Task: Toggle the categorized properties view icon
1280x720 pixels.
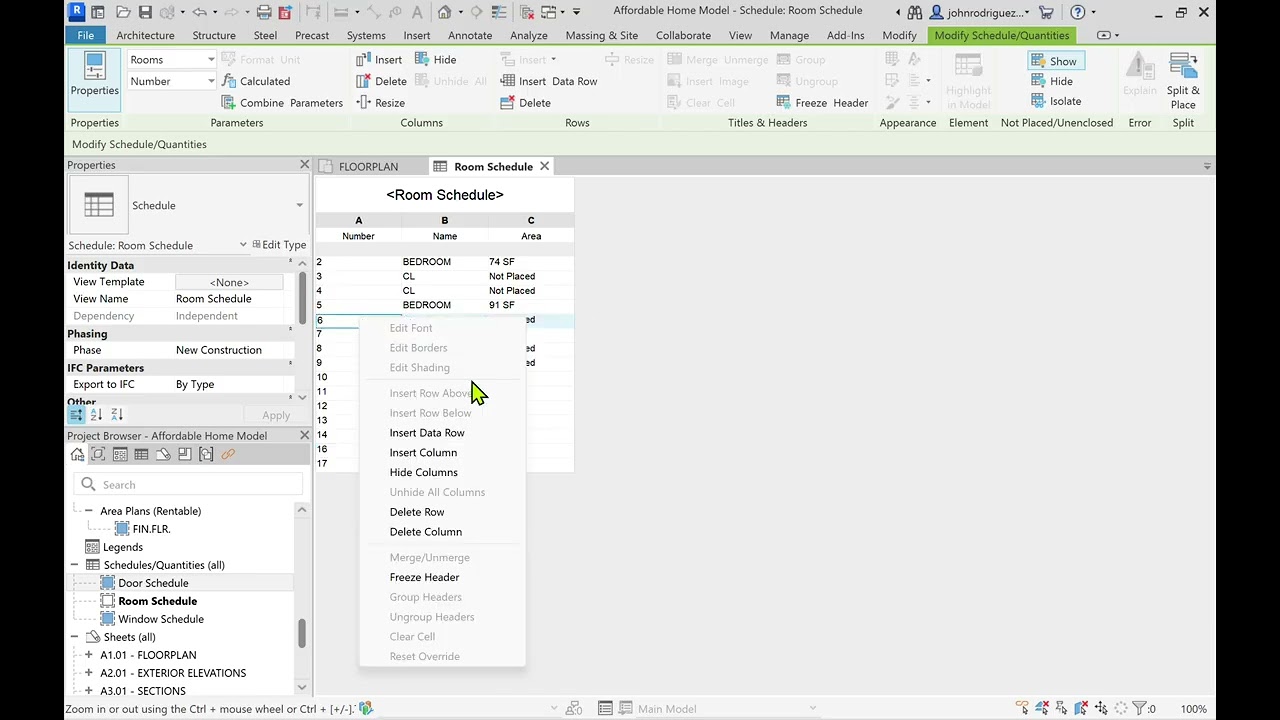Action: [x=76, y=414]
